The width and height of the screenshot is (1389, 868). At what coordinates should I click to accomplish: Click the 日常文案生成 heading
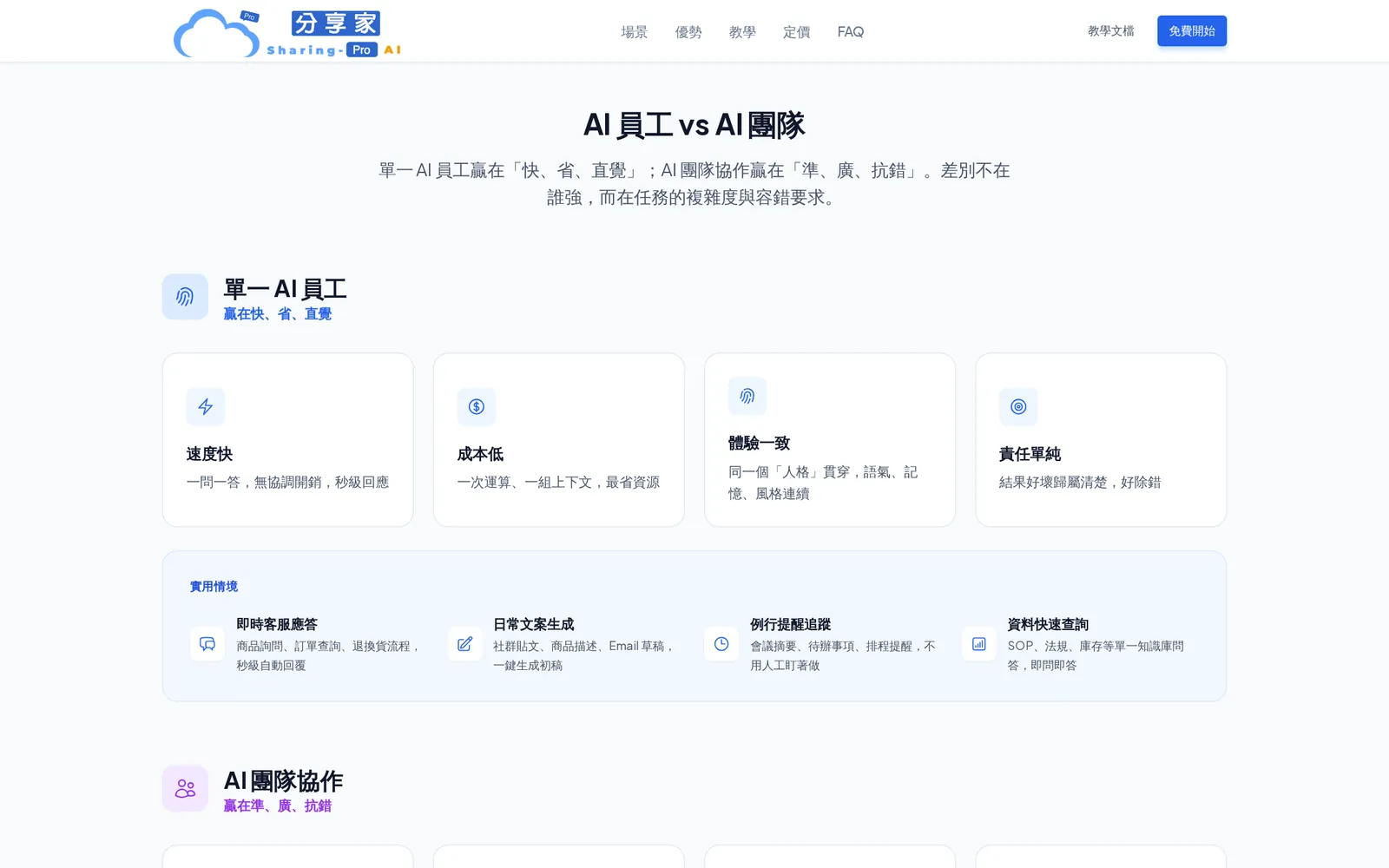tap(534, 624)
